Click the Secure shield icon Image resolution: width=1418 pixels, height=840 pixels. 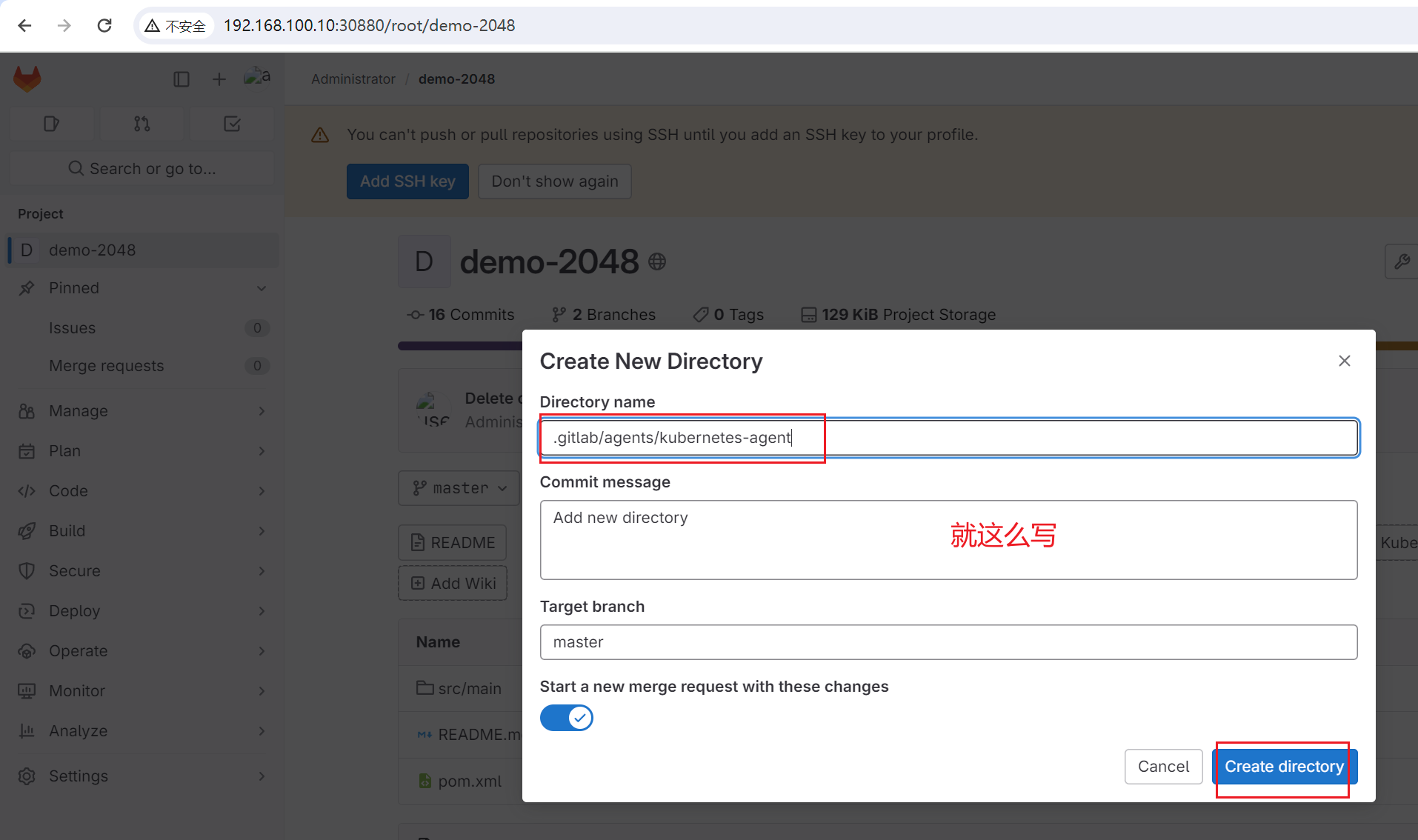click(x=27, y=571)
